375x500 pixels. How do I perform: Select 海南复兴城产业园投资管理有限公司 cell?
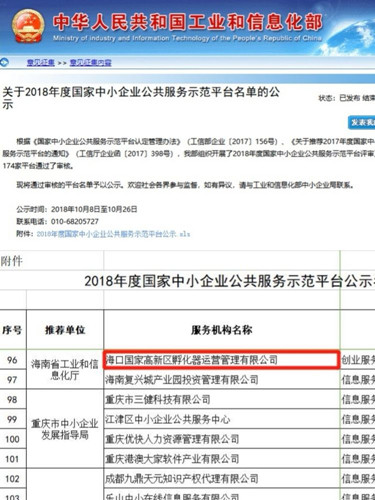point(222,379)
